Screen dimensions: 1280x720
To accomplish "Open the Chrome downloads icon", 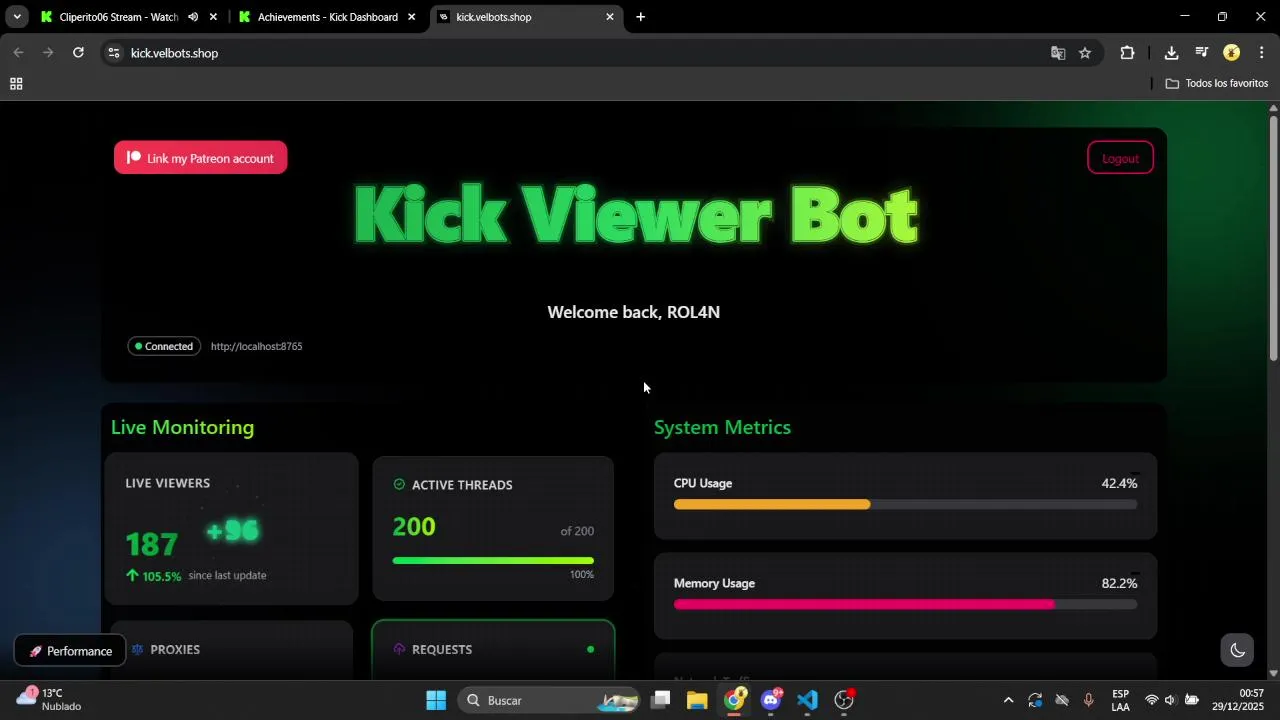I will [1171, 53].
